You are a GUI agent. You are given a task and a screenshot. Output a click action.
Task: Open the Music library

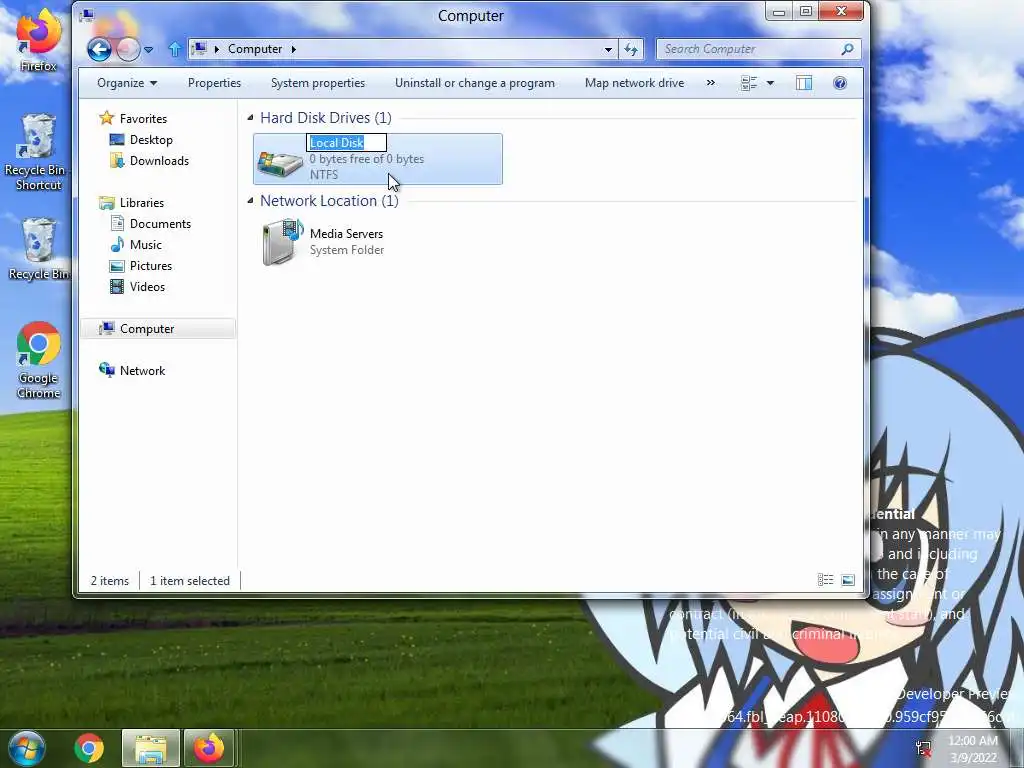(145, 244)
